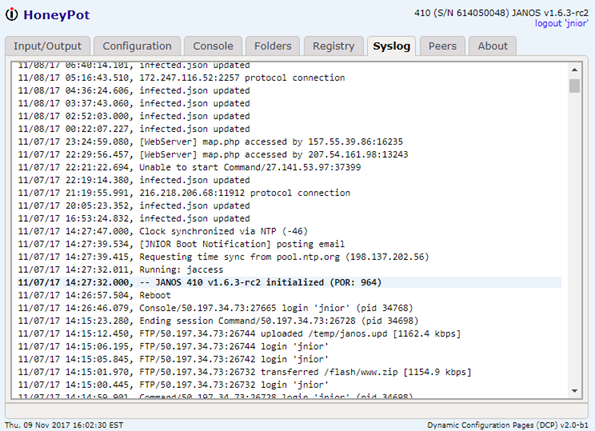Click the scrollbar up arrow
595x431 pixels.
[x=575, y=70]
